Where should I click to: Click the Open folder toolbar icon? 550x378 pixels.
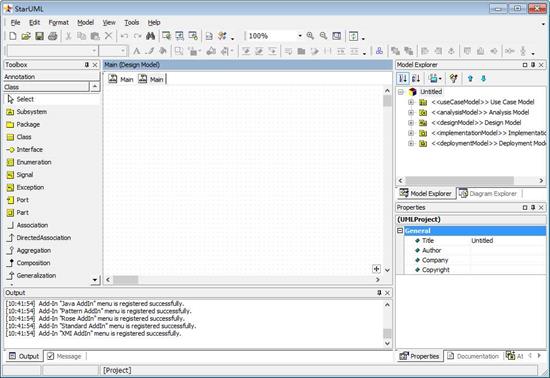[26, 36]
